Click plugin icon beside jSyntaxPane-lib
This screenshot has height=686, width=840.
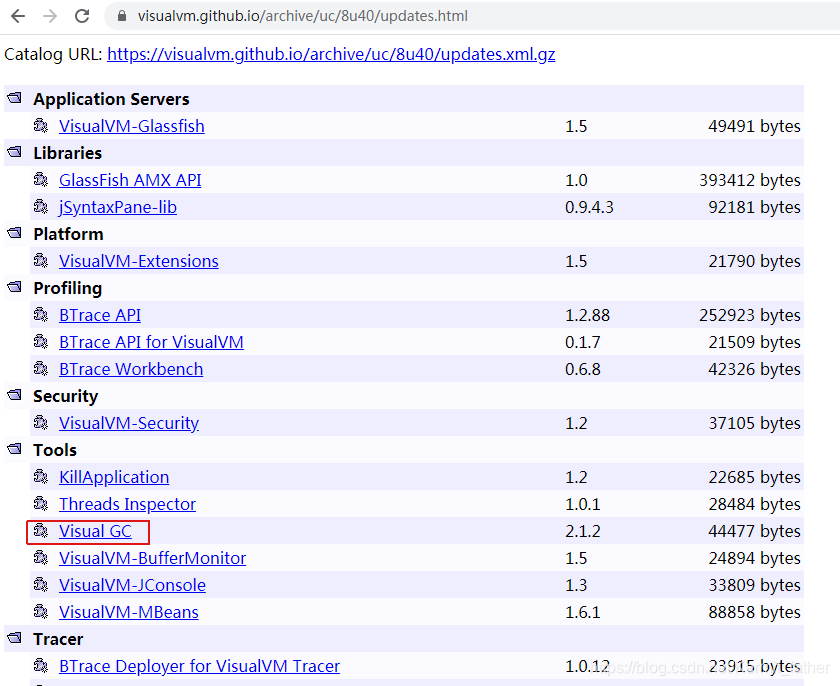tap(41, 206)
